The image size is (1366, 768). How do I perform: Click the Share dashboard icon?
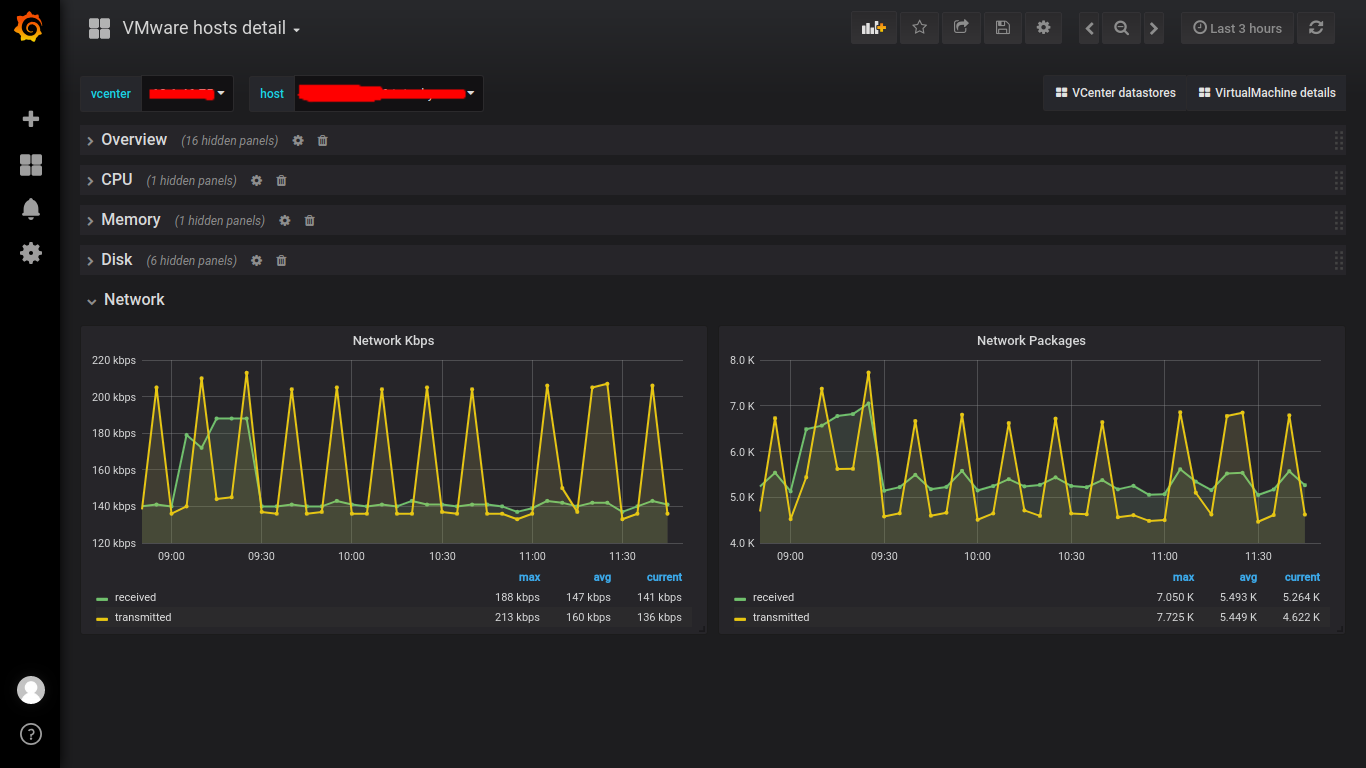[x=961, y=28]
